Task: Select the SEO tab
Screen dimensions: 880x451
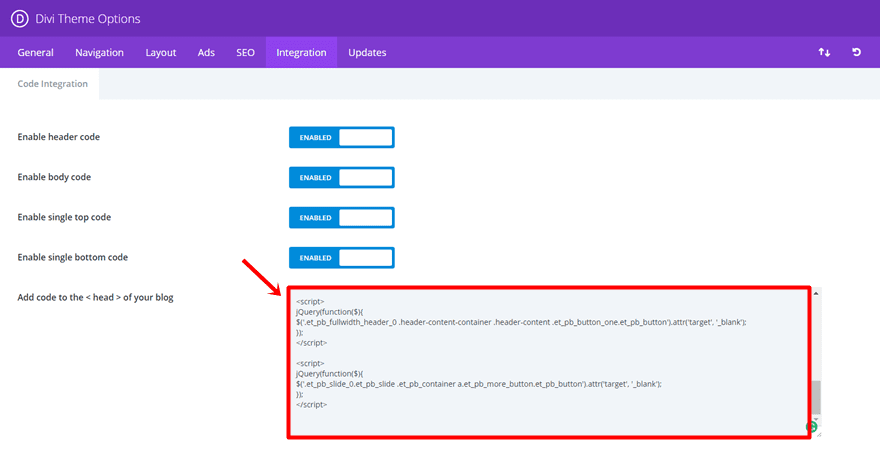Action: 245,53
